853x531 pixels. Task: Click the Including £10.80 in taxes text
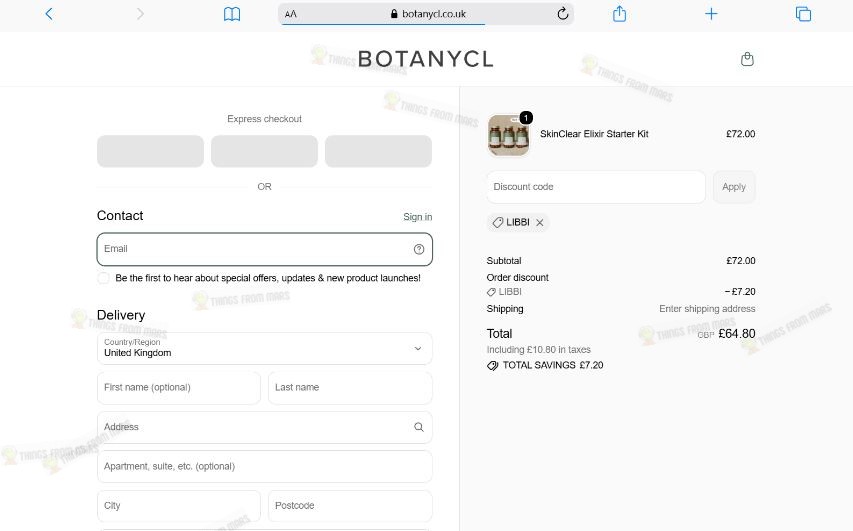(539, 349)
